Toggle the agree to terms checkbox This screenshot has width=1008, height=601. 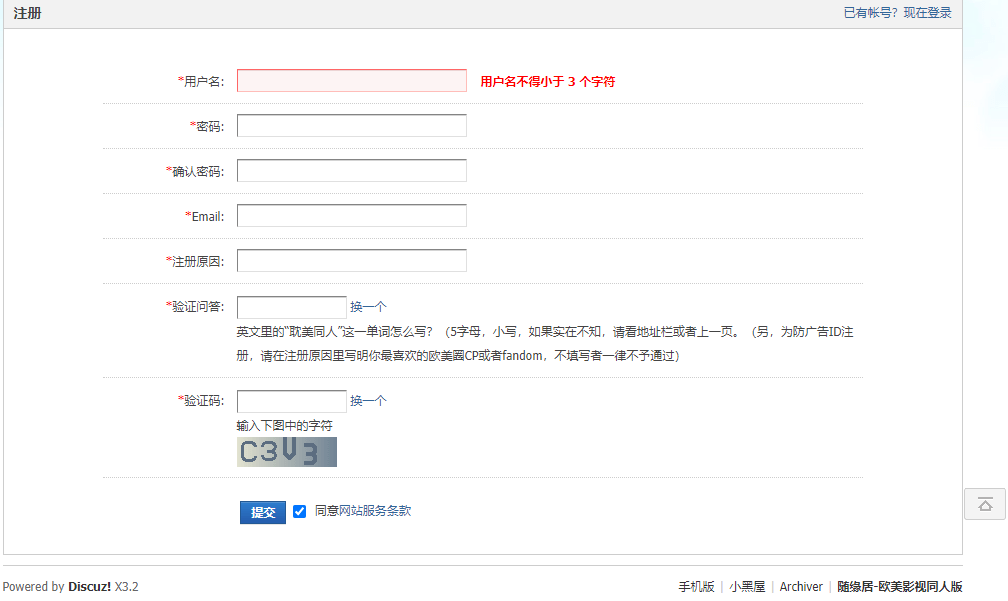300,512
